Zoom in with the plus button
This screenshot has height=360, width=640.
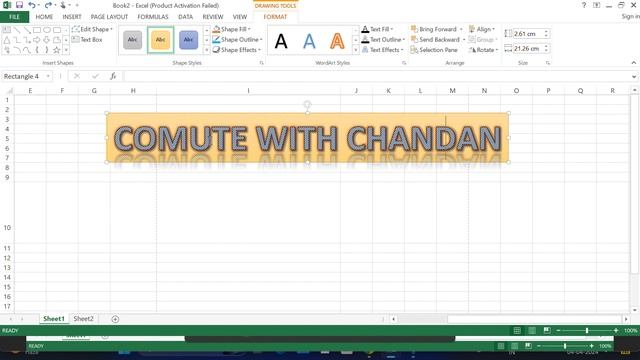616,331
